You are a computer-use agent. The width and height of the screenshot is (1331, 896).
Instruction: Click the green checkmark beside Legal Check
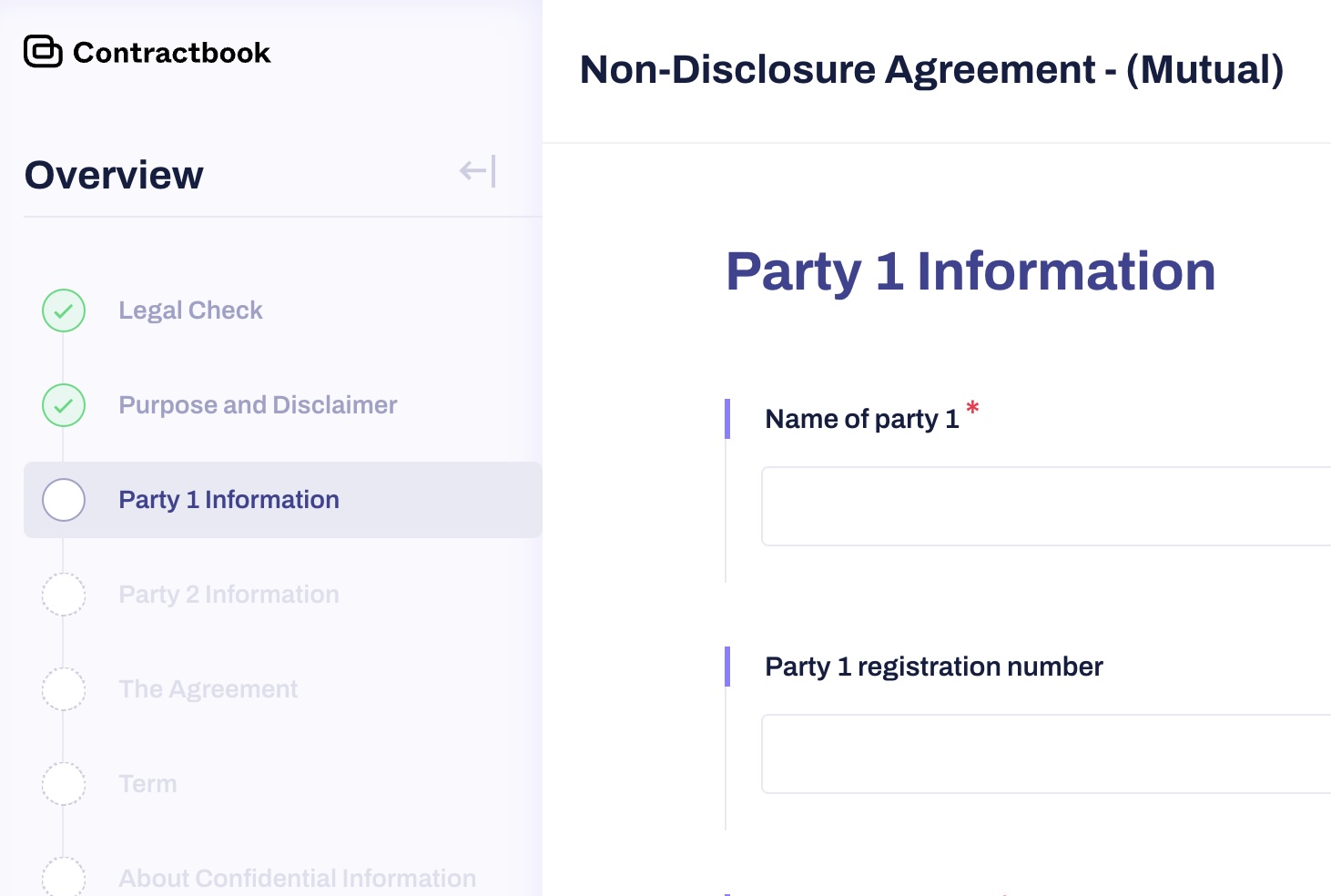(x=64, y=311)
